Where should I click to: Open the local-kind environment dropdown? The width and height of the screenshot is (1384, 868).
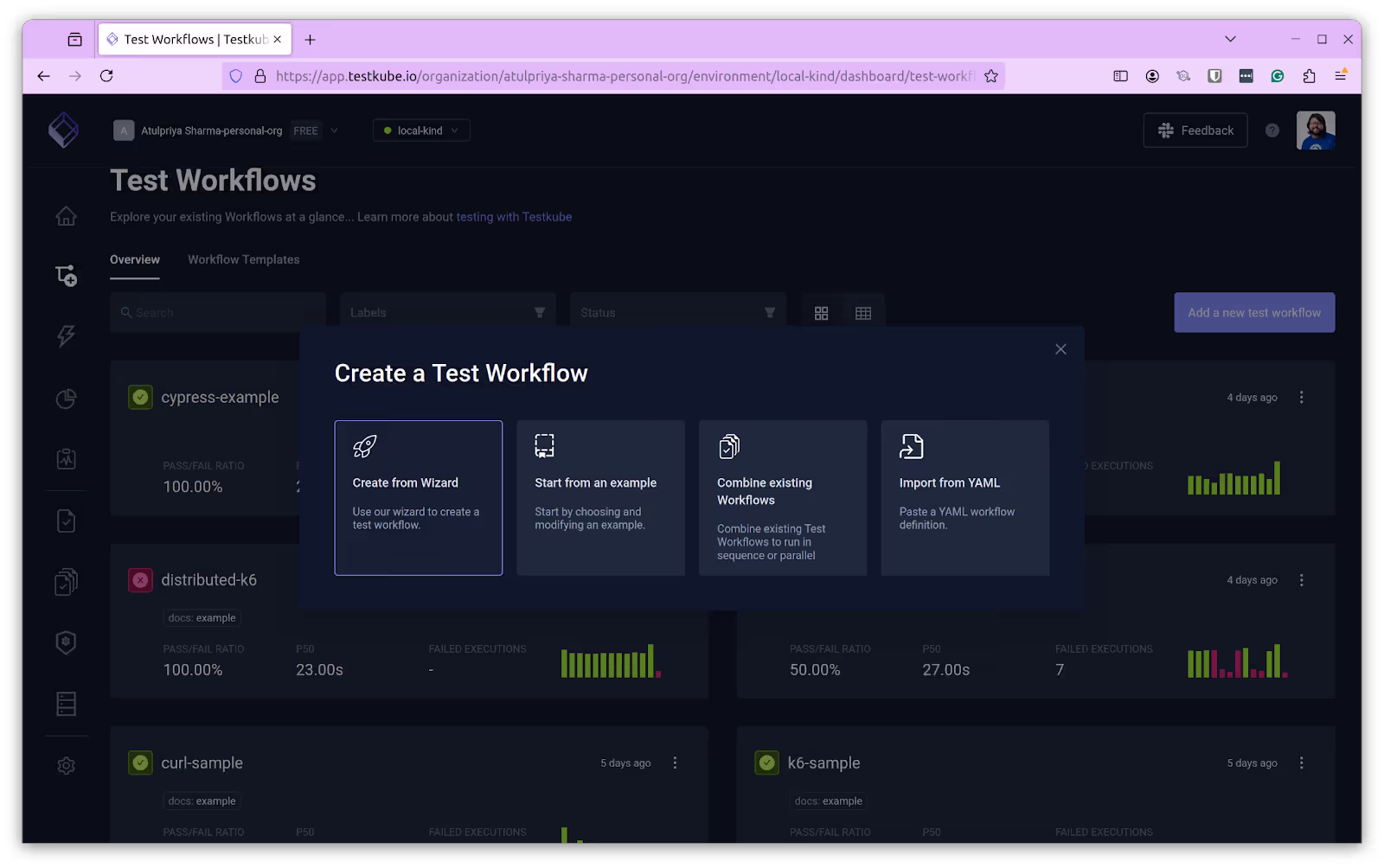click(421, 131)
